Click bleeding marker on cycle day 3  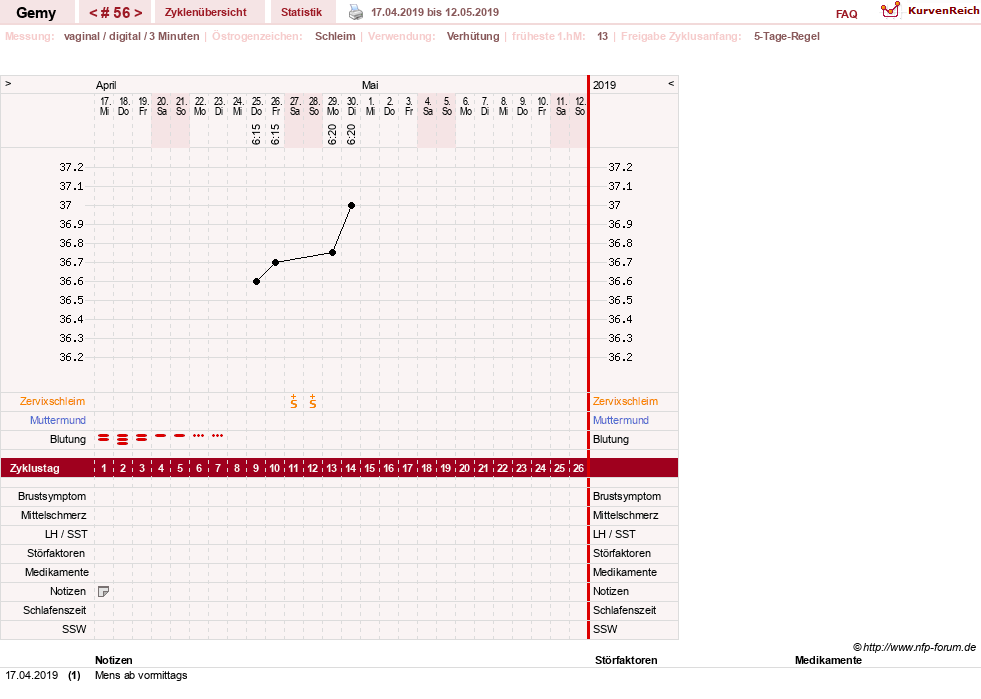[142, 438]
